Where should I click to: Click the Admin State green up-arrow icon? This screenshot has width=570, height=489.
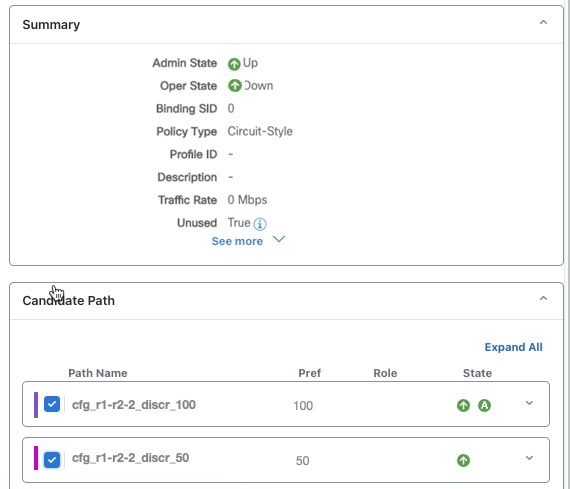(234, 64)
